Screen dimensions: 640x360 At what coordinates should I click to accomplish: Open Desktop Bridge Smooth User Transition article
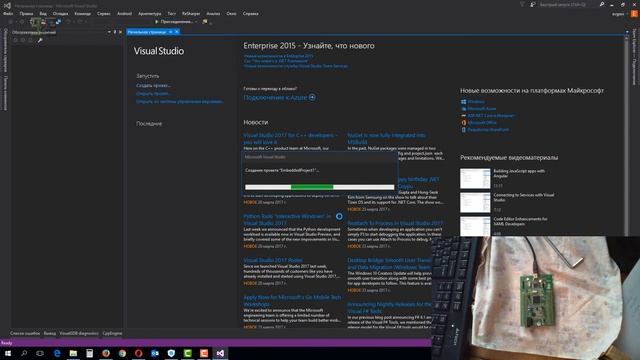[389, 264]
